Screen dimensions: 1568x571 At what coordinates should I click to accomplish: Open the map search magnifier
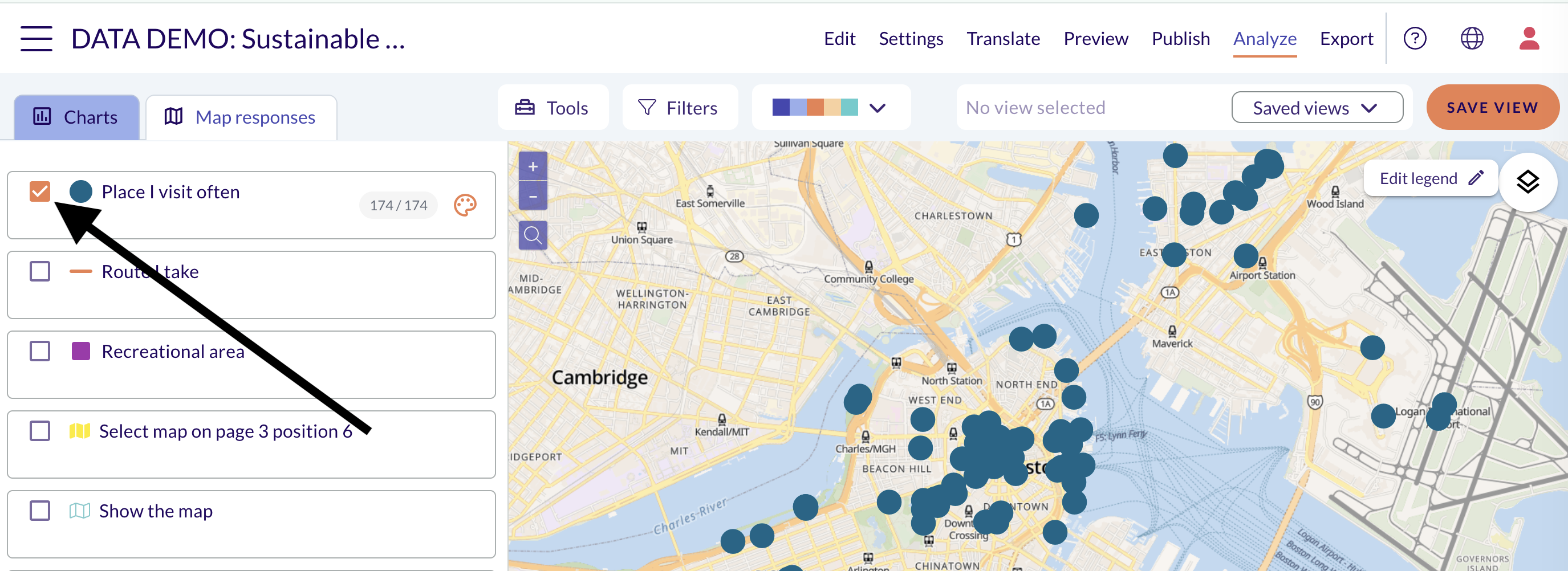pyautogui.click(x=533, y=235)
